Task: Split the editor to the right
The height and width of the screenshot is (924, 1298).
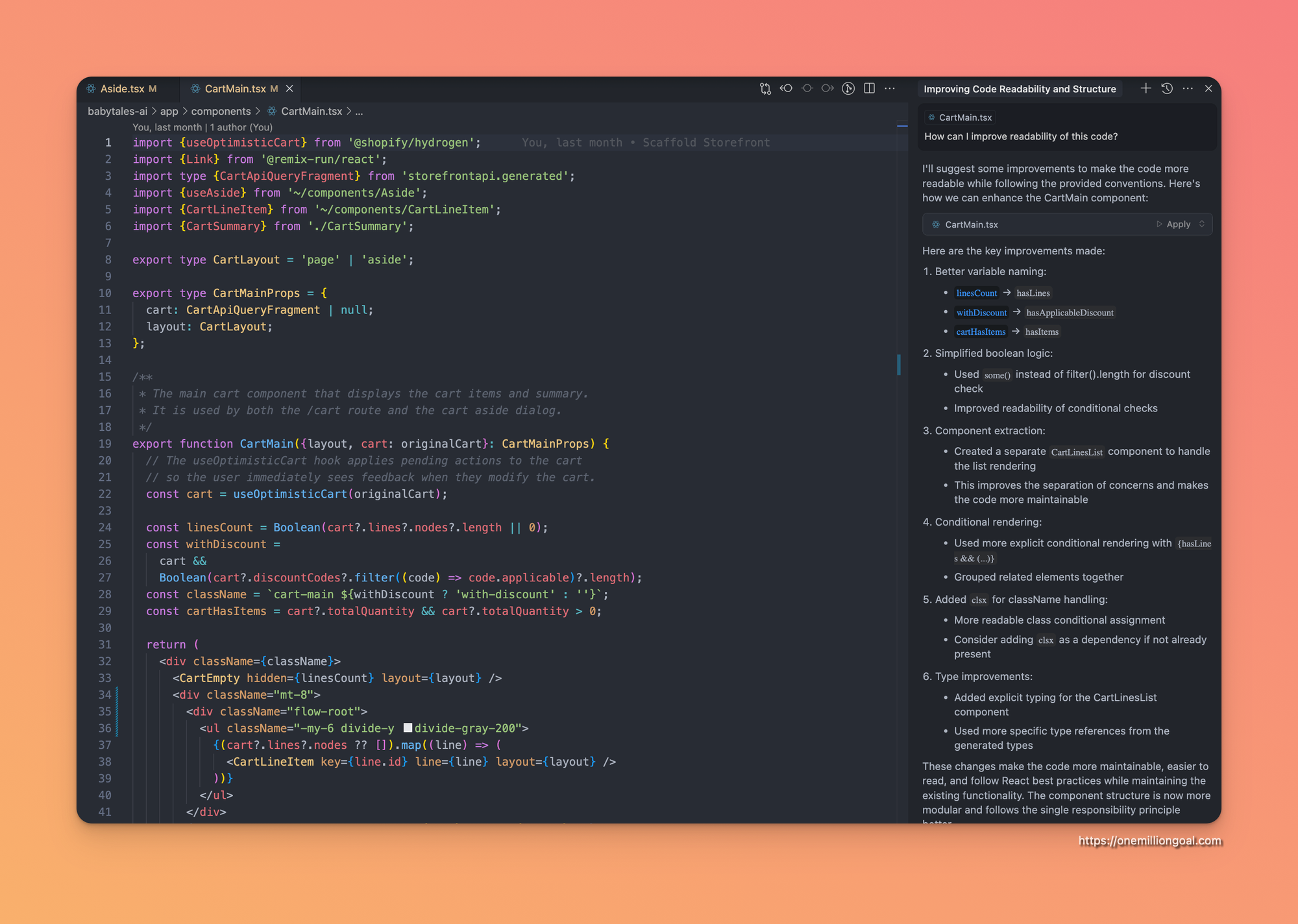Action: point(869,89)
